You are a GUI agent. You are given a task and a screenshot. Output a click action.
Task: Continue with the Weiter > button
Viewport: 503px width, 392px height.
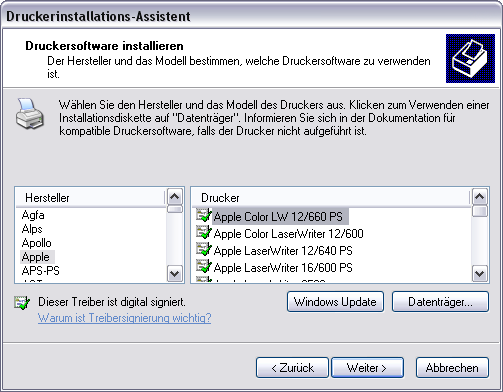point(367,368)
